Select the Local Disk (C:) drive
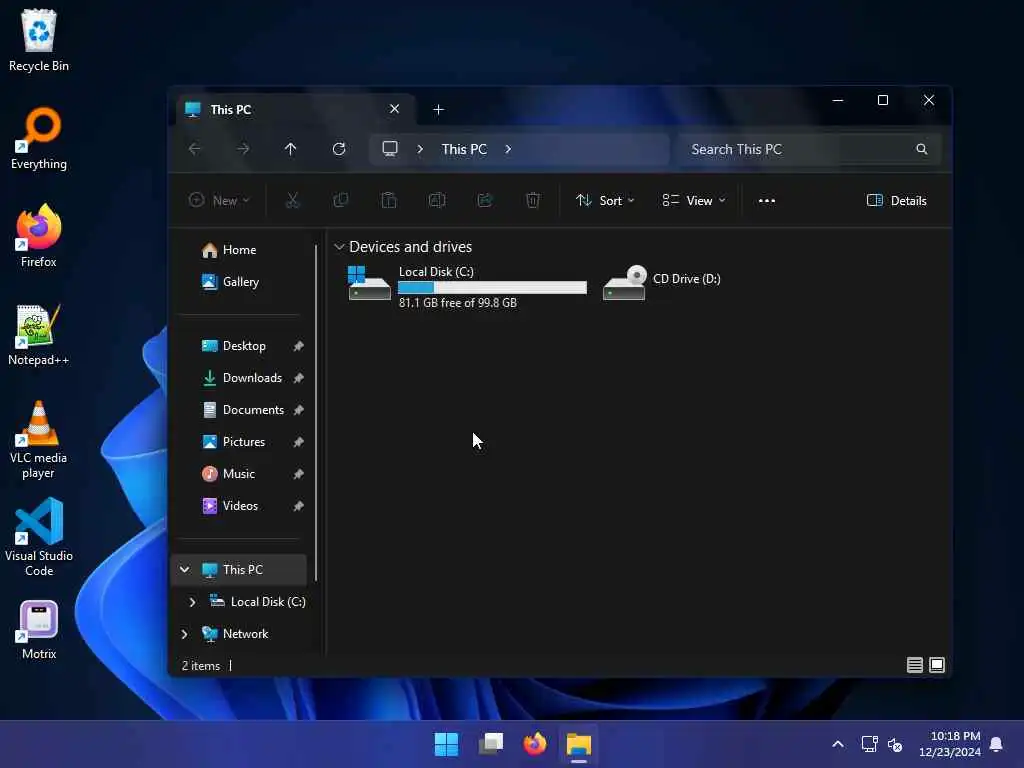The image size is (1024, 768). (466, 286)
